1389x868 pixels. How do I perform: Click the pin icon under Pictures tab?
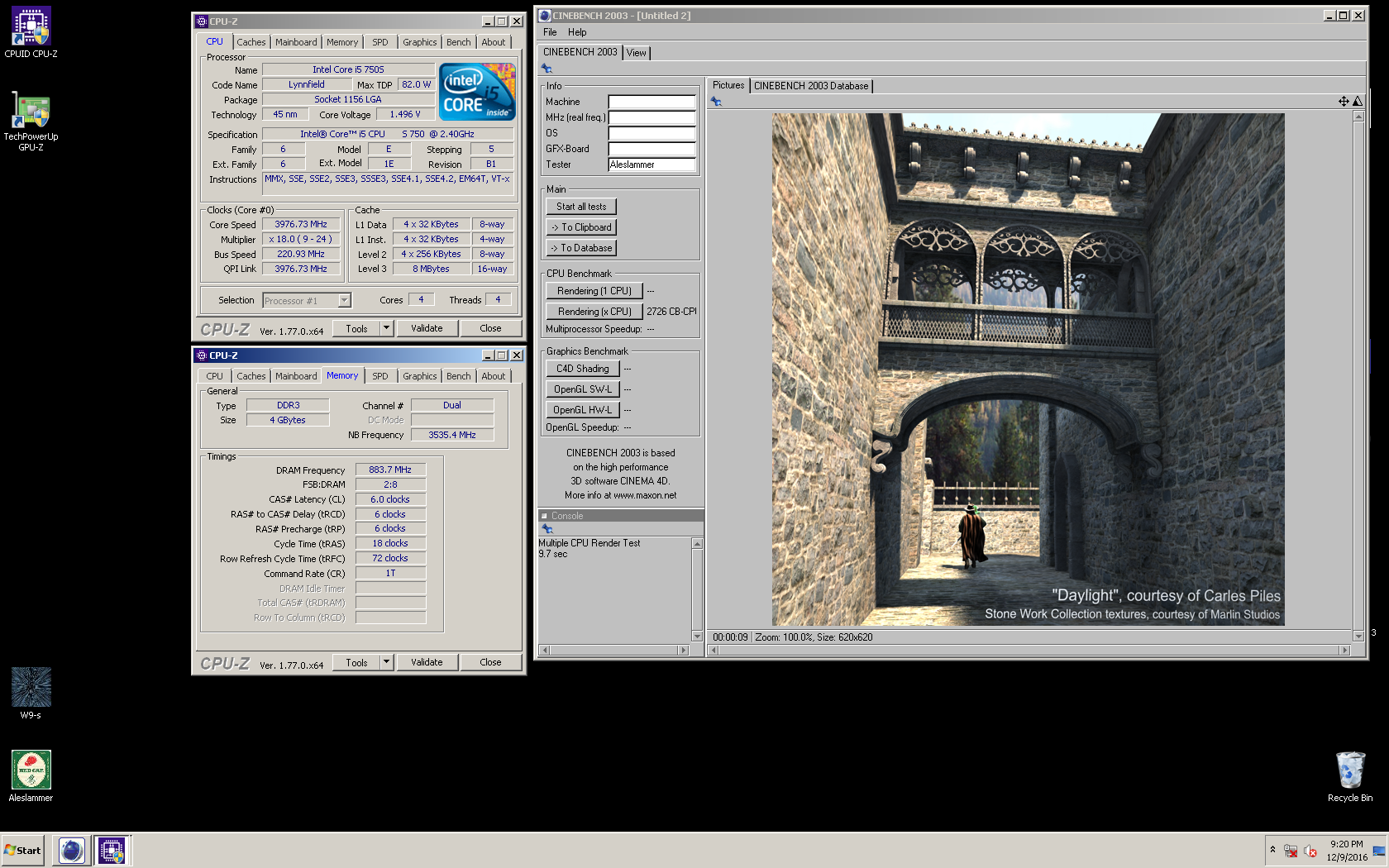pyautogui.click(x=716, y=101)
